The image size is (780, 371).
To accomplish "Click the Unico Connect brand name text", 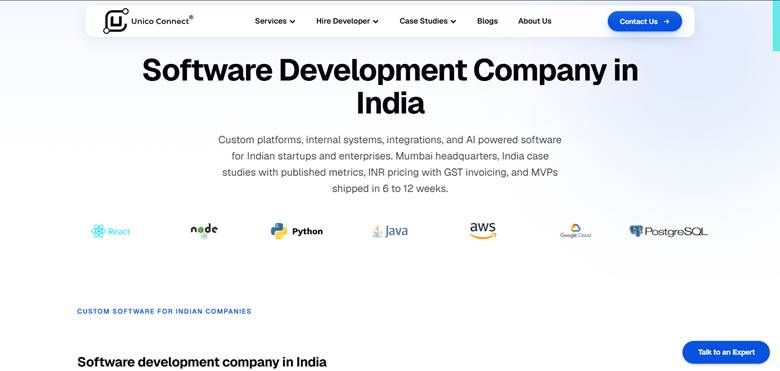I will 161,21.
